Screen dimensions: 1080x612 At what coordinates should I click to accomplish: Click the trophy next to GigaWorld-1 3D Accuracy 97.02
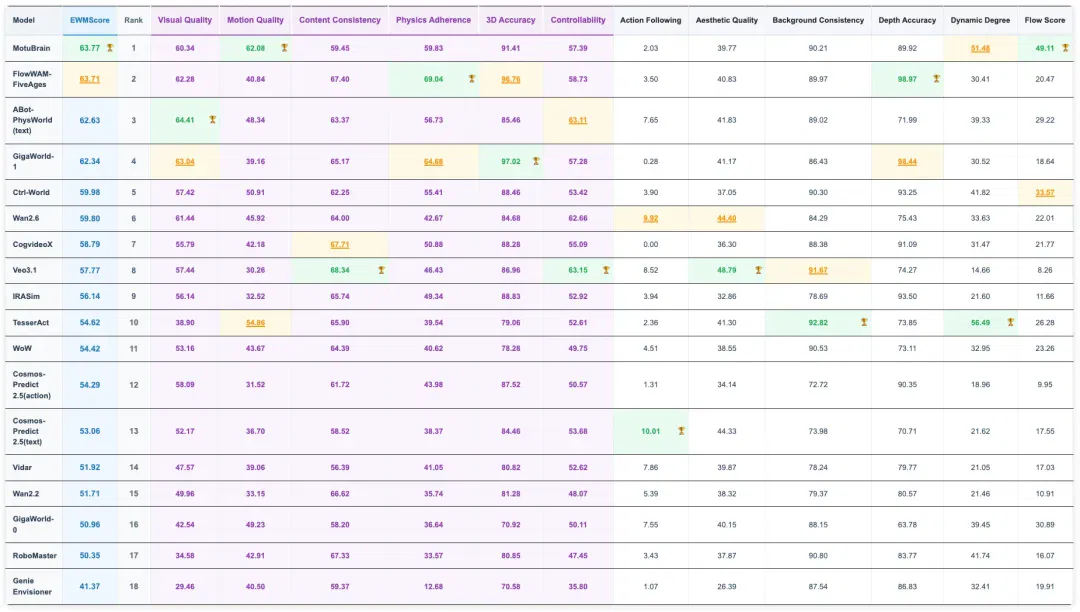pos(536,161)
